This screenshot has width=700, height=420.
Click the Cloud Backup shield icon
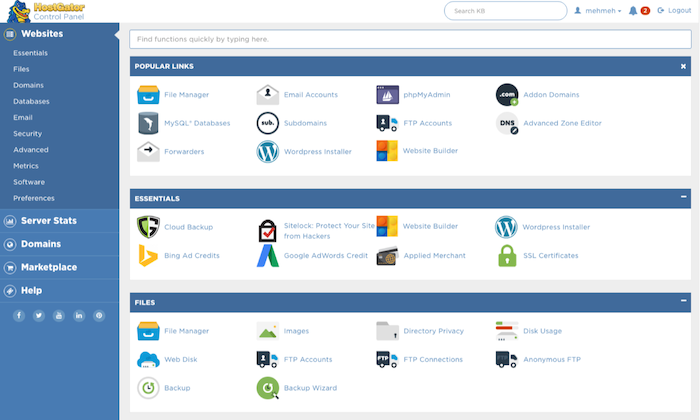coord(148,227)
